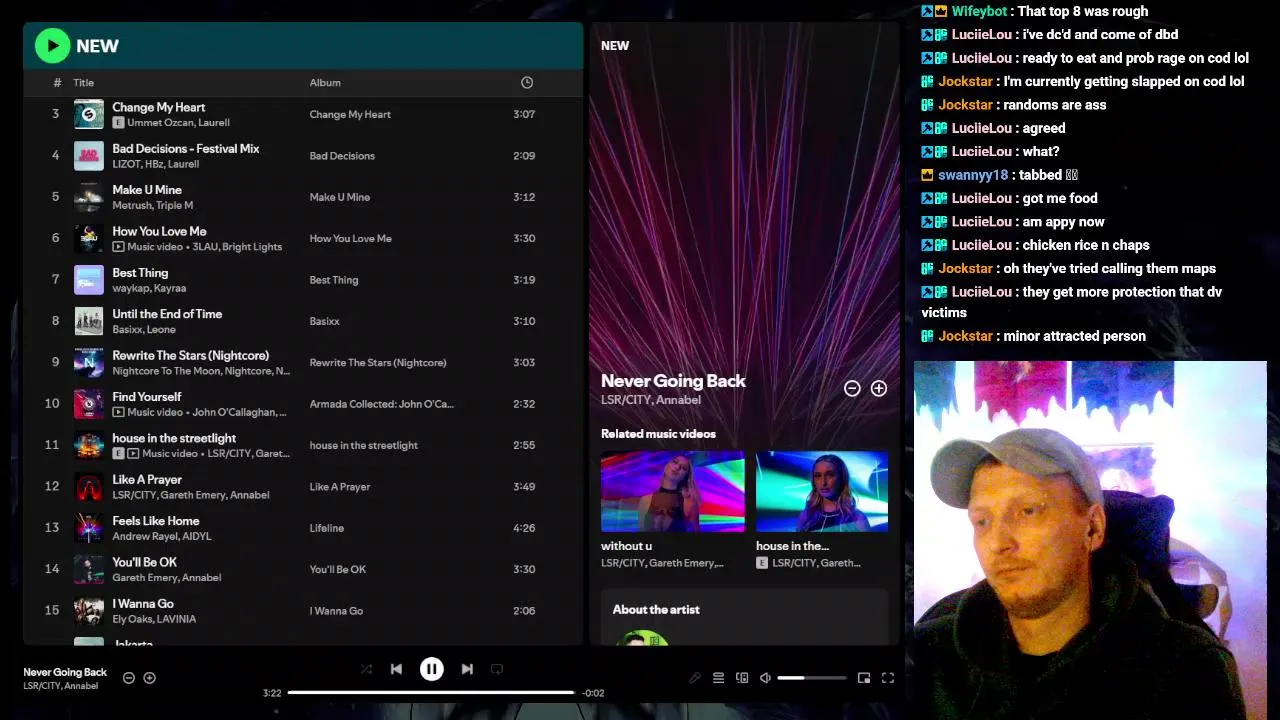Open the album link Lifeline

[327, 528]
